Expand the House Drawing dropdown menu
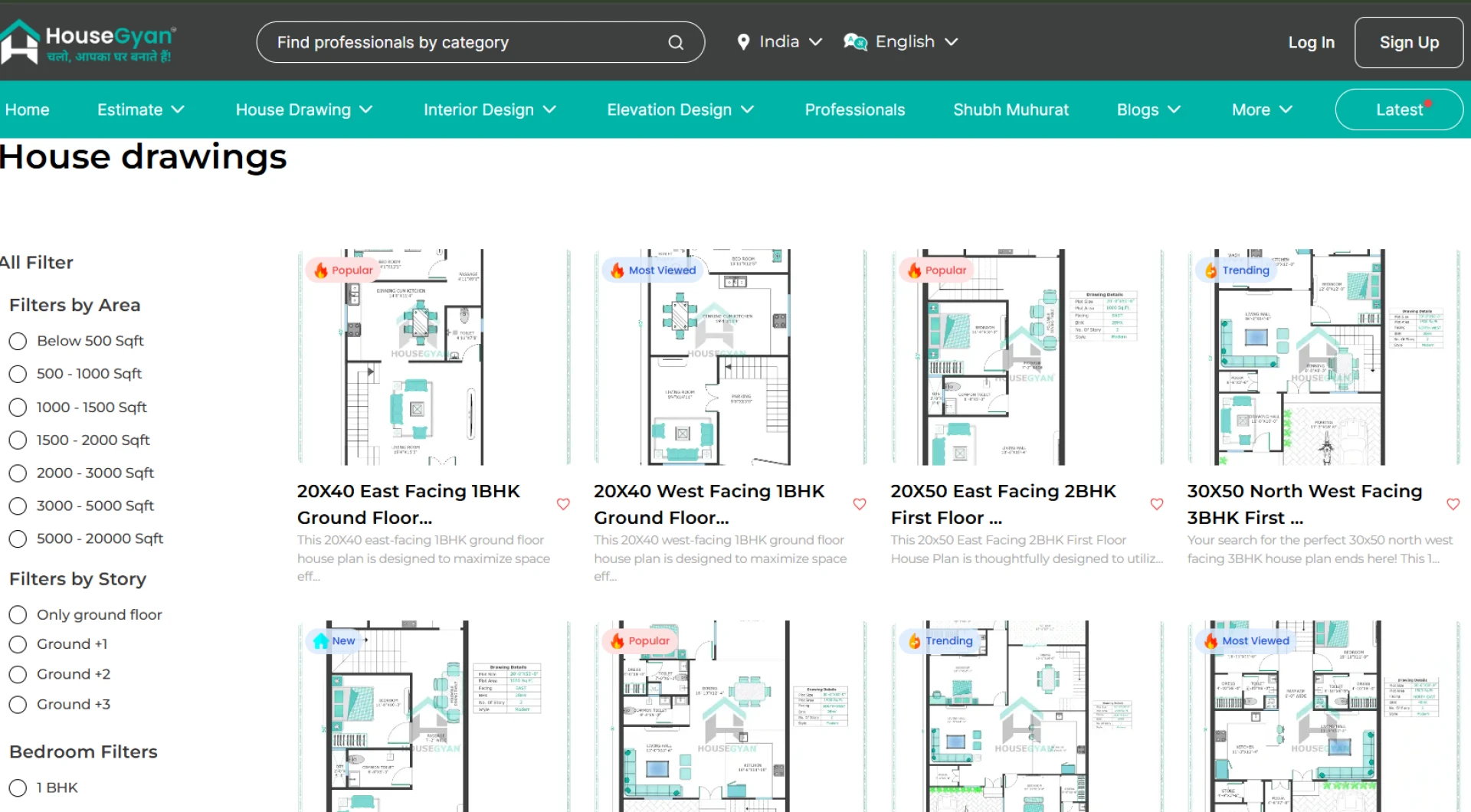This screenshot has width=1471, height=812. 303,110
